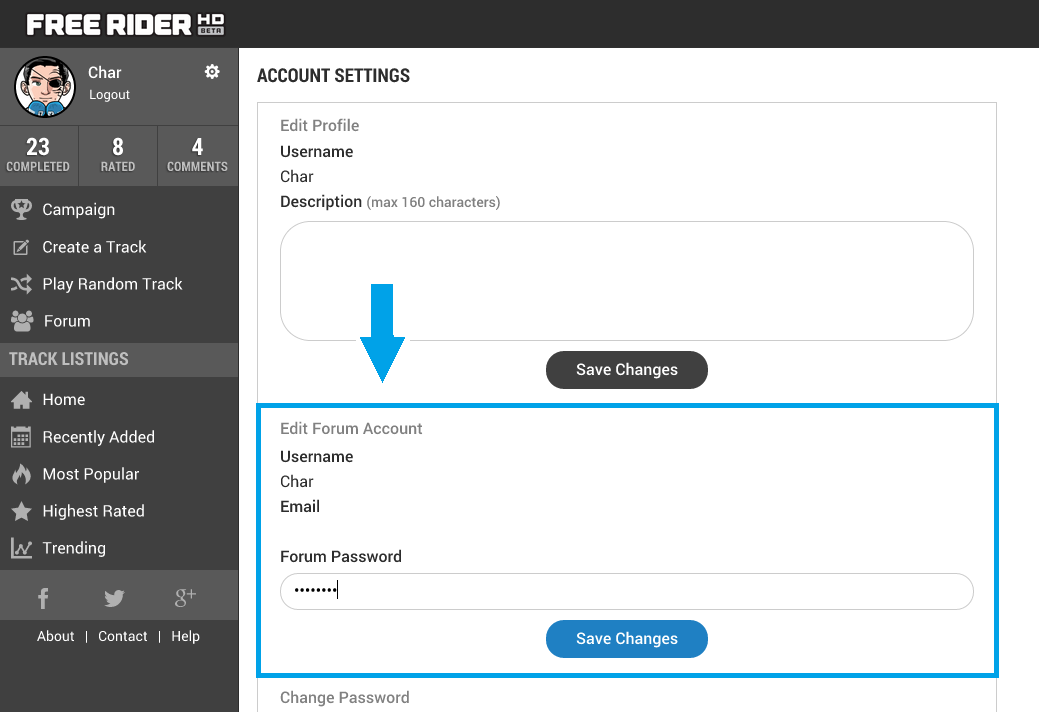Click the Play Random Track shuffle icon

pyautogui.click(x=21, y=284)
